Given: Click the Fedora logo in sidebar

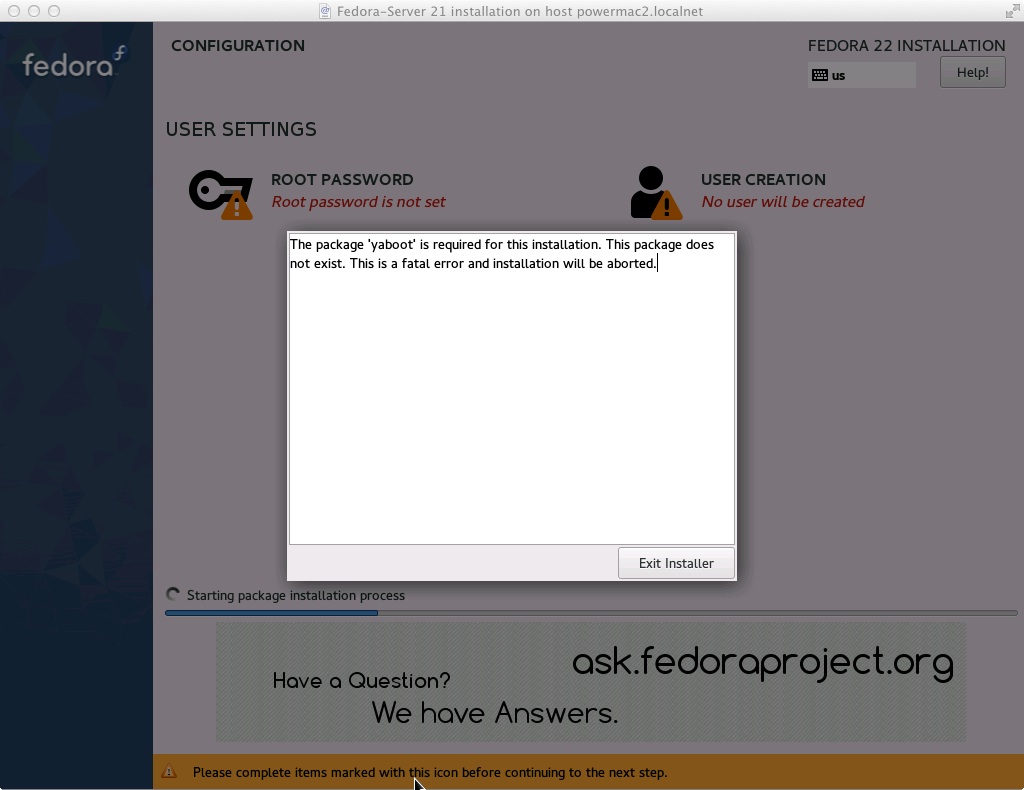Looking at the screenshot, I should (73, 63).
